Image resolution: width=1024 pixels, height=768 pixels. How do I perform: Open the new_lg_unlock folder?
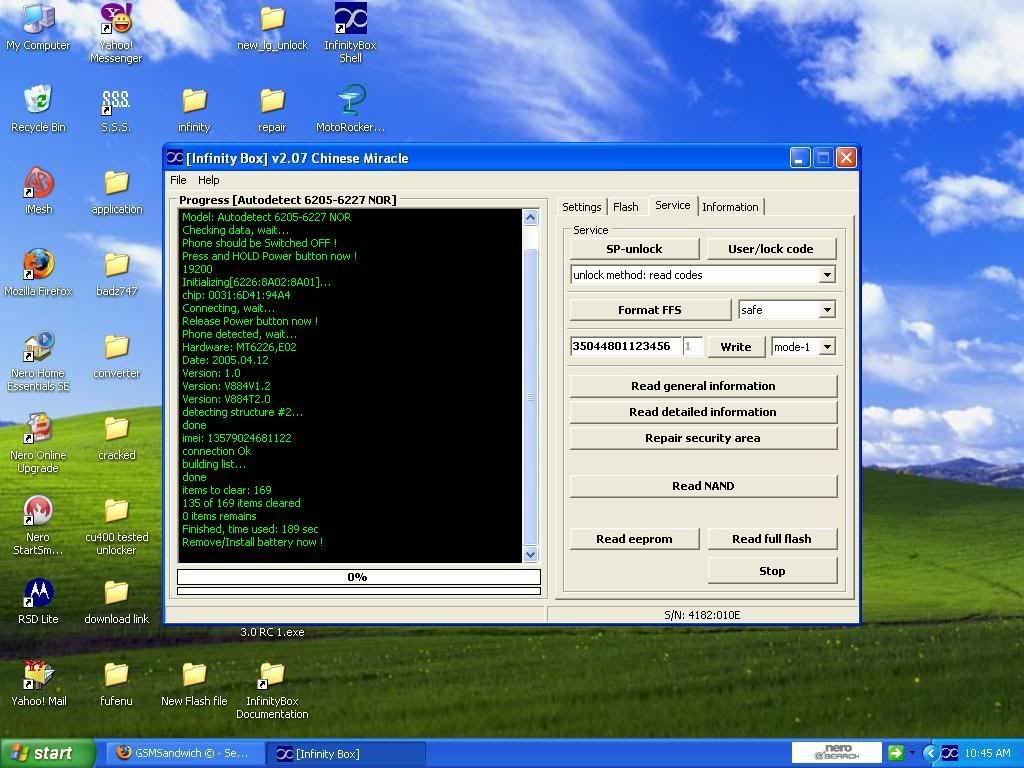pos(272,27)
